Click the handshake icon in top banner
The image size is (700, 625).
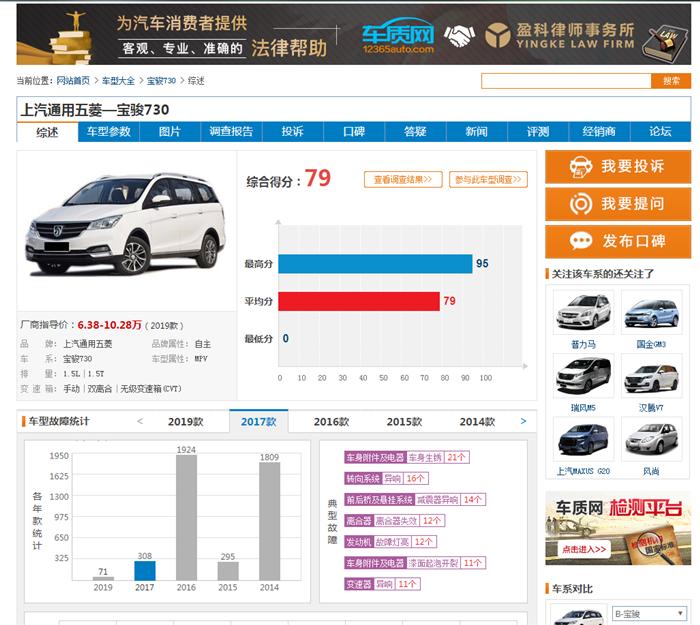click(x=459, y=36)
